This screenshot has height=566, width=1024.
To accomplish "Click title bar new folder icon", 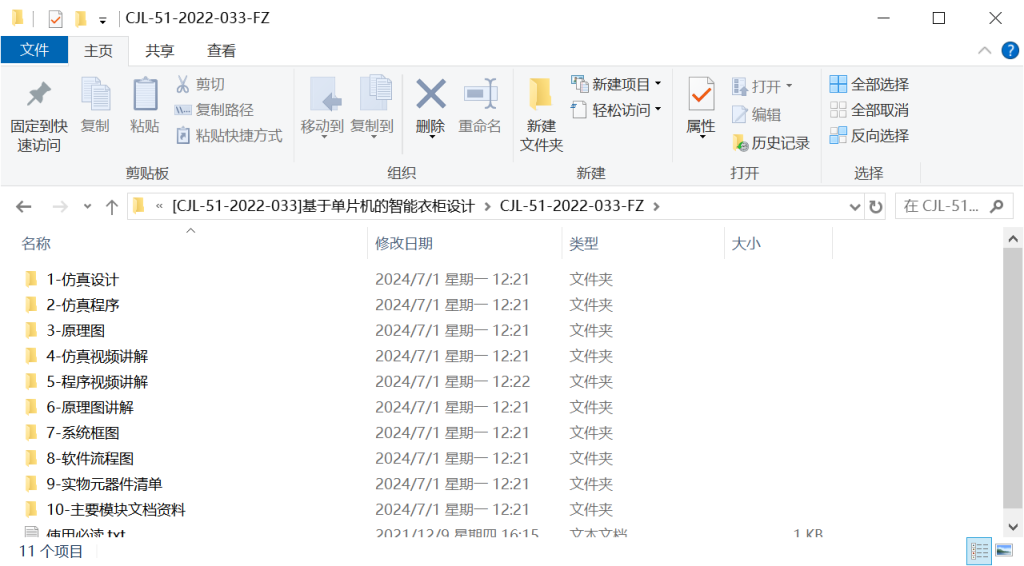I will 80,19.
